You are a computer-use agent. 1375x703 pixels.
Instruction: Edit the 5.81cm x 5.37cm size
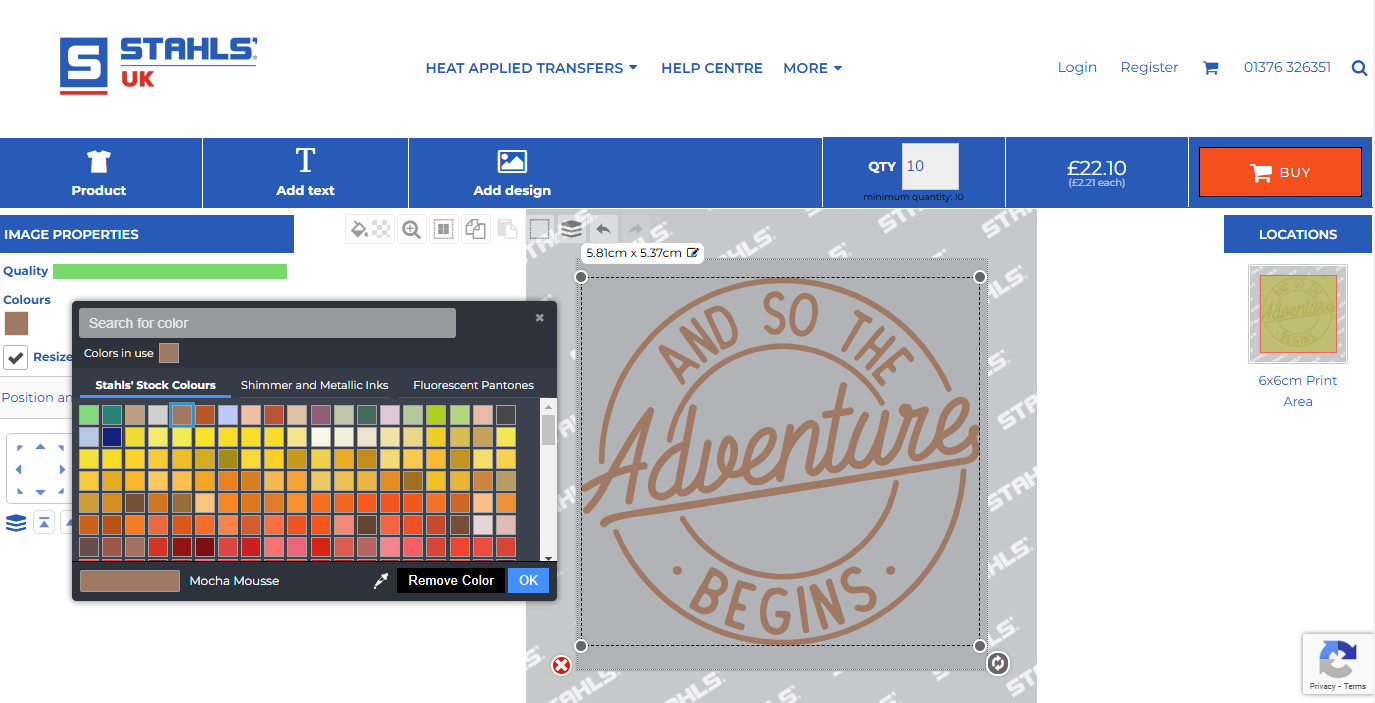point(693,253)
